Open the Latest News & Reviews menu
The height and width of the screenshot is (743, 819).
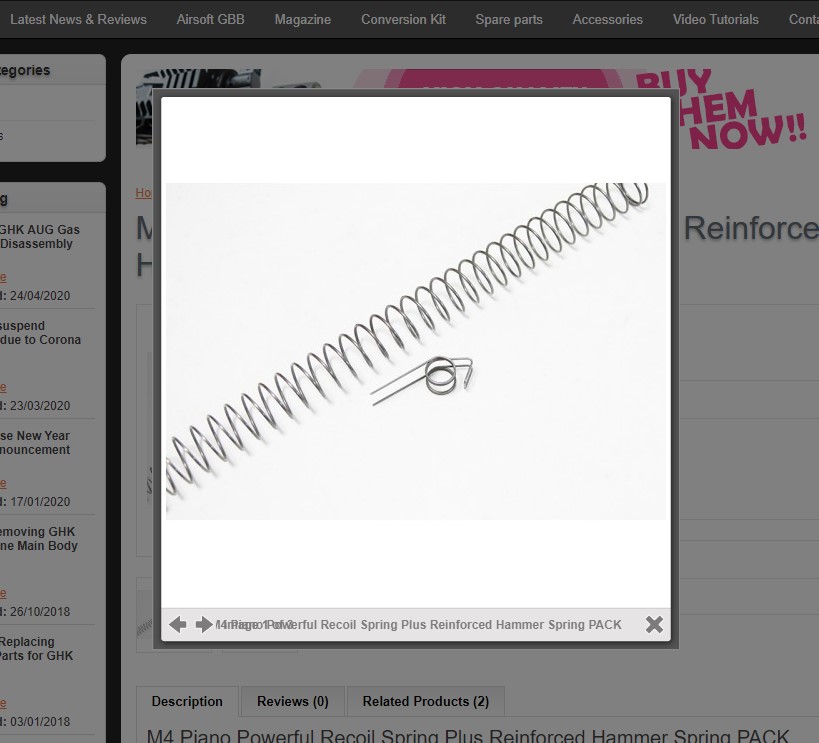tap(78, 19)
